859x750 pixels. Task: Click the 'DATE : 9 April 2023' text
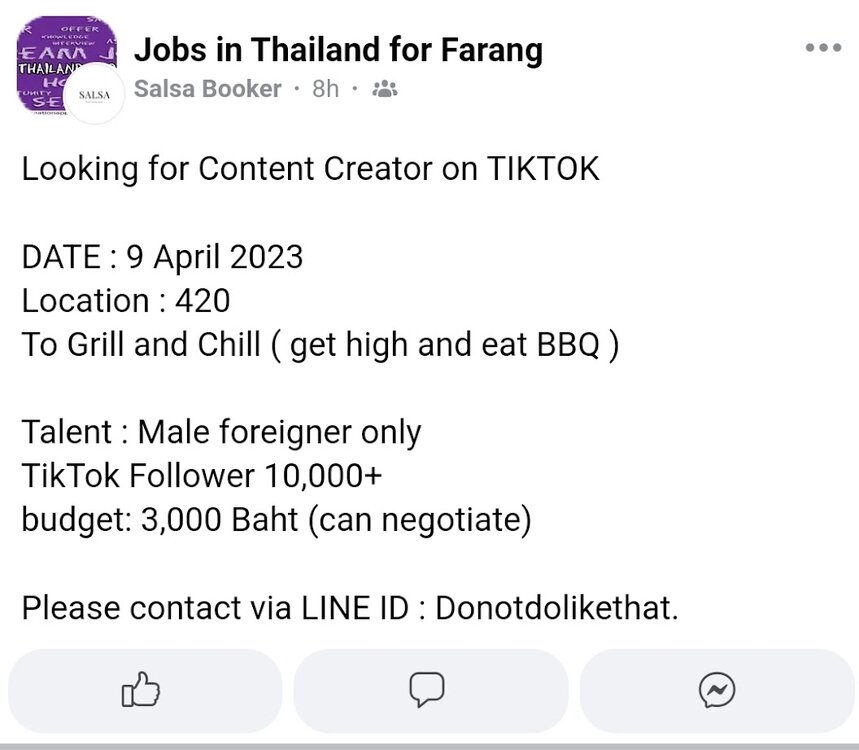162,257
